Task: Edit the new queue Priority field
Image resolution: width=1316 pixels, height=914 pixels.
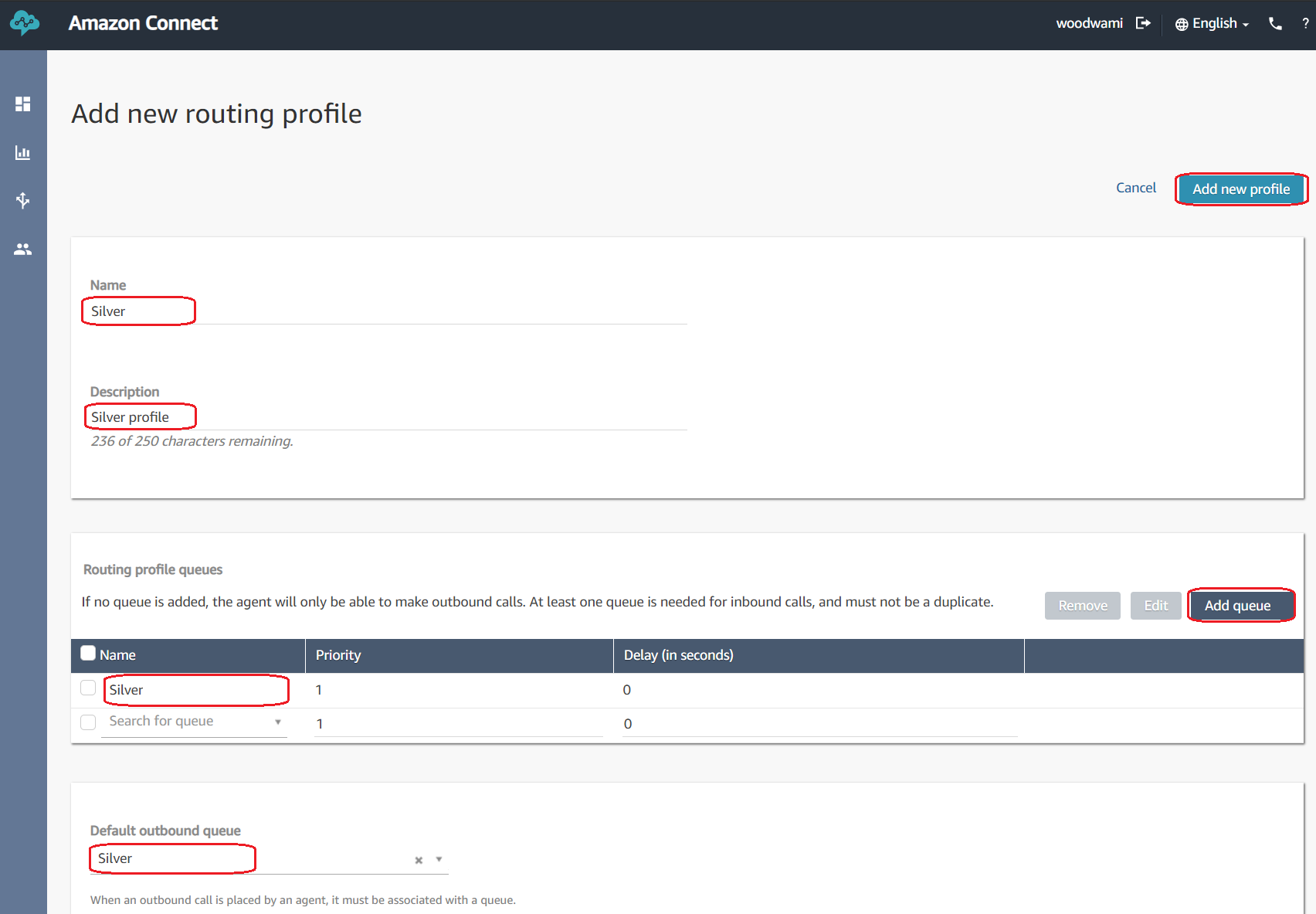Action: point(459,724)
